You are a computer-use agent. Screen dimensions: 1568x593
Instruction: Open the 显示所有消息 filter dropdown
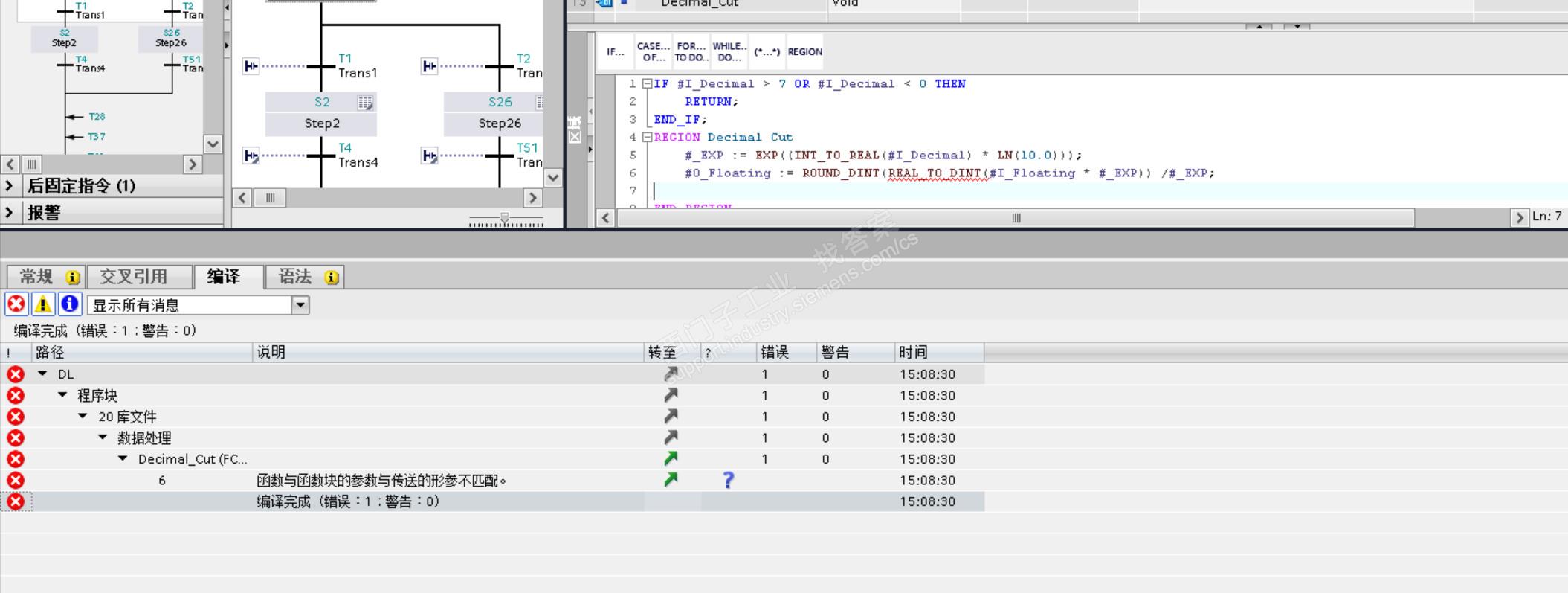click(x=300, y=305)
